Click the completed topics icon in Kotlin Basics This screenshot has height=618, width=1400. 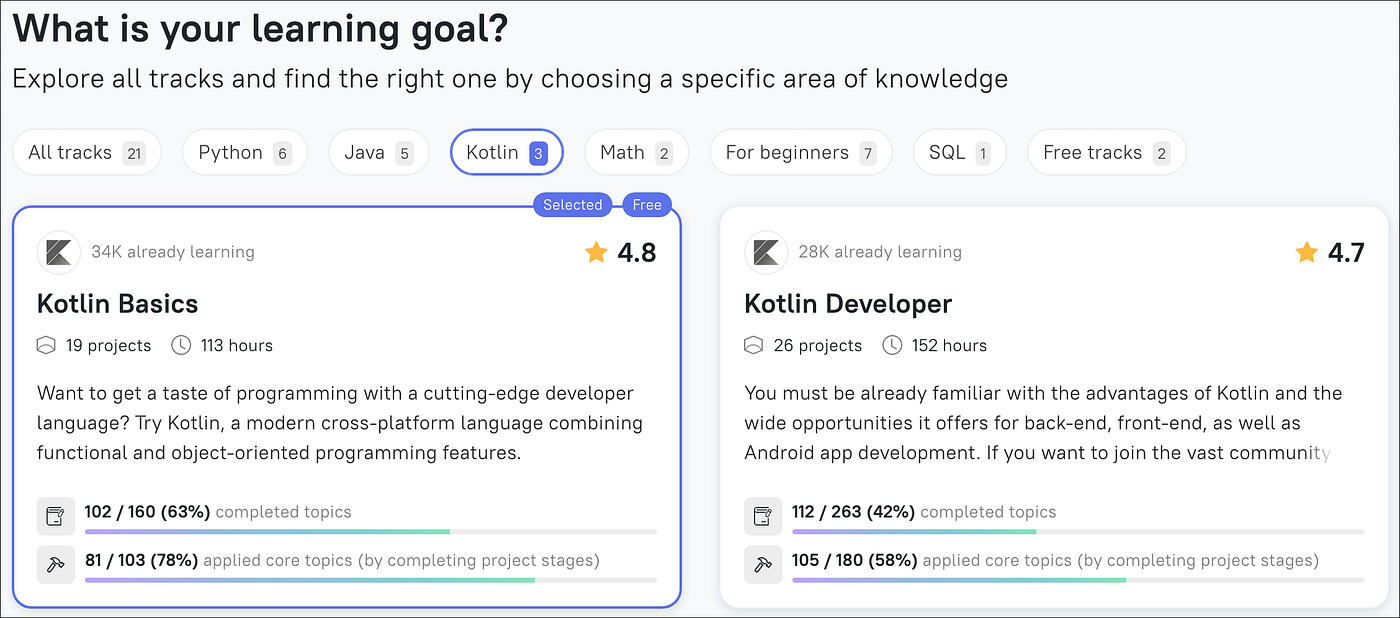pos(56,516)
